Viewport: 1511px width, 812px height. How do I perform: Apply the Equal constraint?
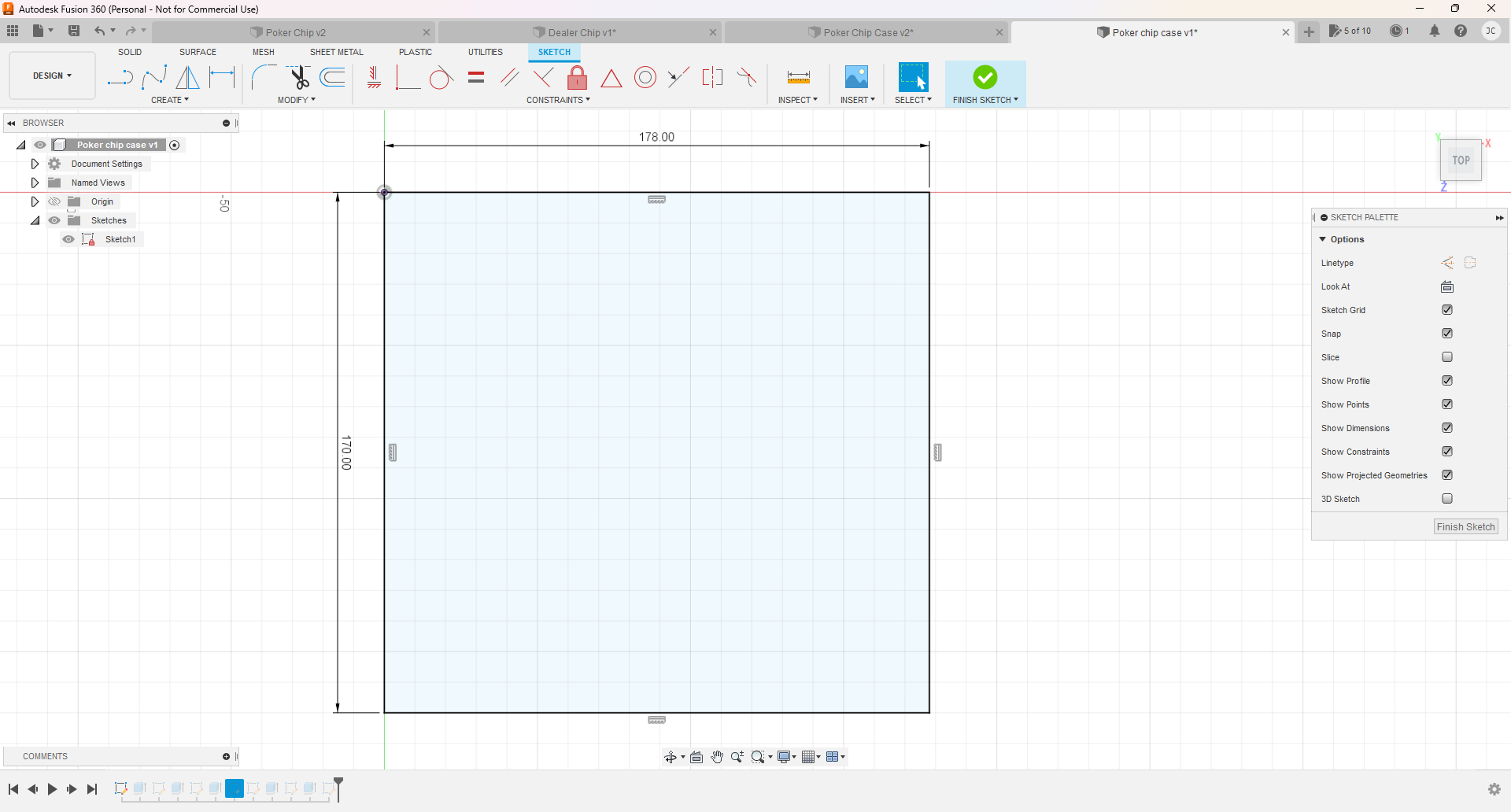(x=476, y=77)
